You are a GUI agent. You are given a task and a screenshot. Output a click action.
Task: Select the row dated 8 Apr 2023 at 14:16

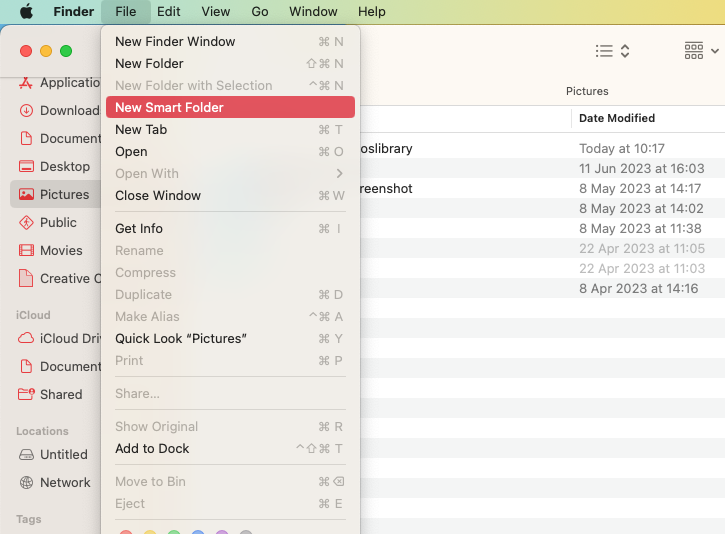click(543, 288)
